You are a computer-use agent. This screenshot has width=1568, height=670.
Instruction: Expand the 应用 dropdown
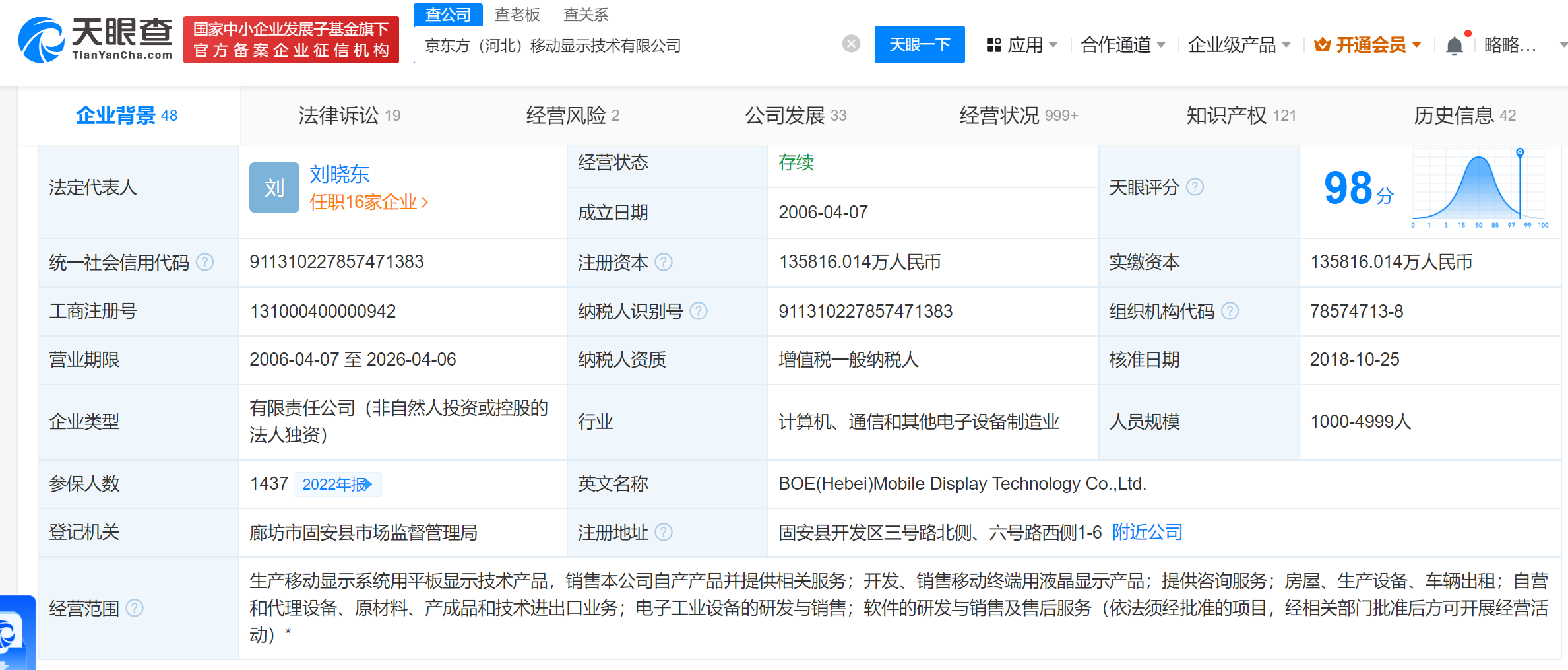(x=1053, y=45)
